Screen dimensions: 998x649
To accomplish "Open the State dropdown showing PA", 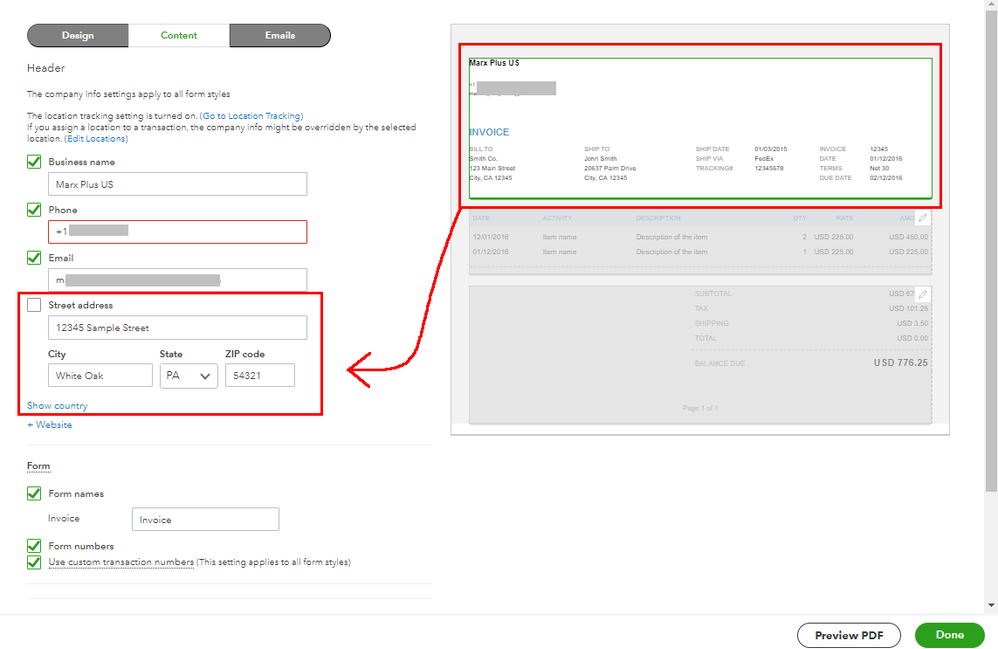I will (188, 375).
